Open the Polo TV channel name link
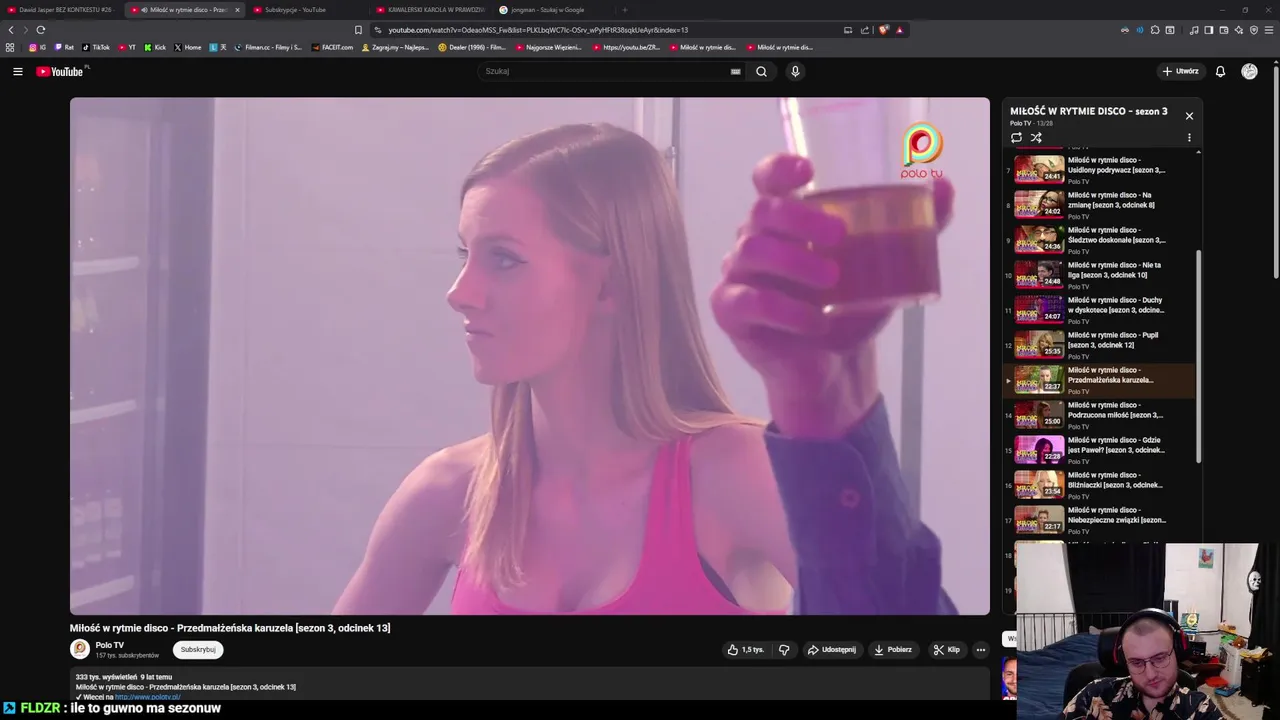The height and width of the screenshot is (720, 1280). [110, 645]
